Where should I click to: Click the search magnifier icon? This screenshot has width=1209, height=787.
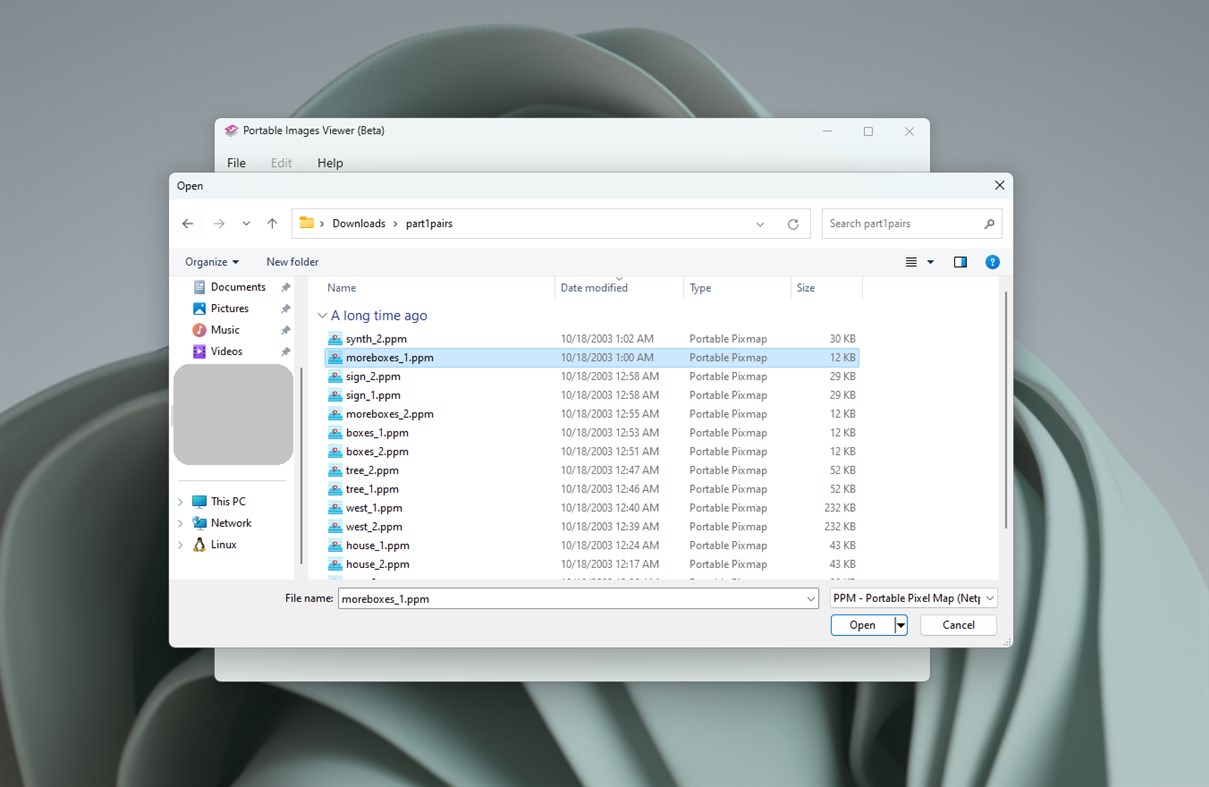click(x=989, y=224)
